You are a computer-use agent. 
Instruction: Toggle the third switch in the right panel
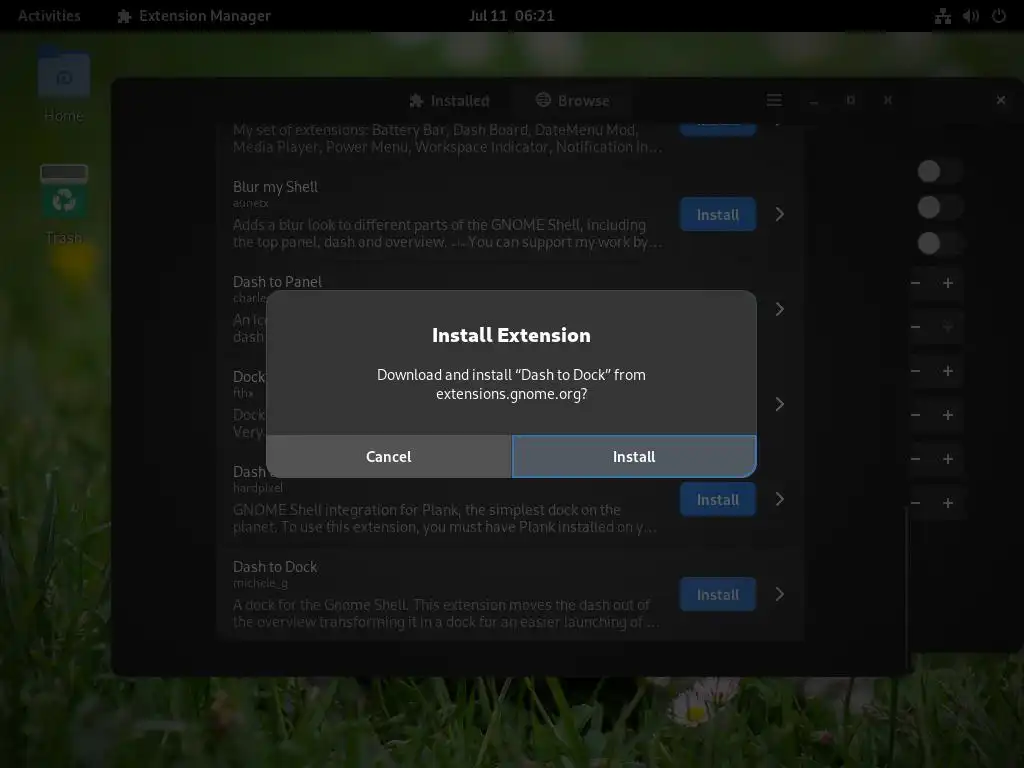[x=939, y=244]
